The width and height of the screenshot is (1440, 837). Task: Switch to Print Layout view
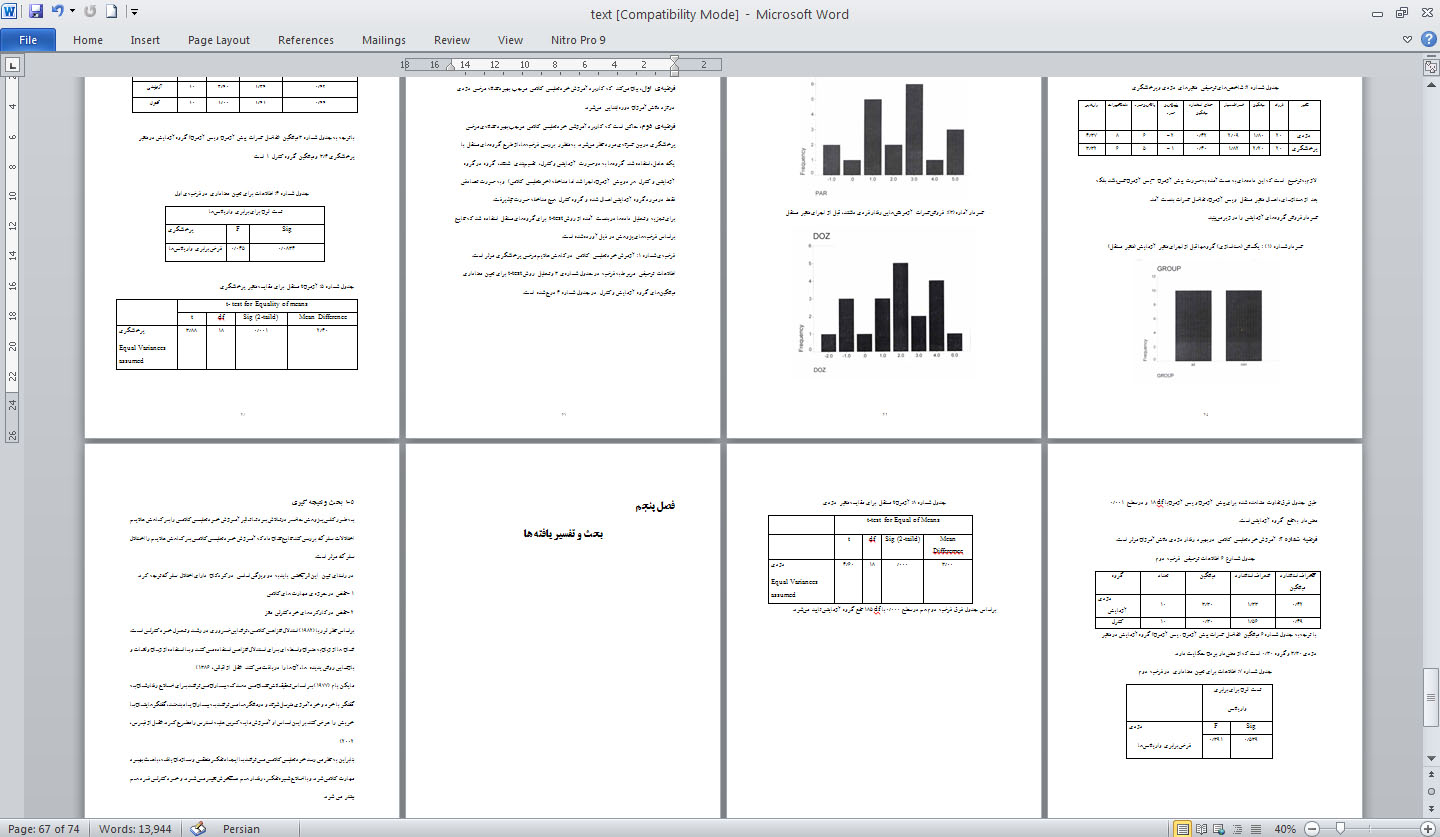[1183, 829]
